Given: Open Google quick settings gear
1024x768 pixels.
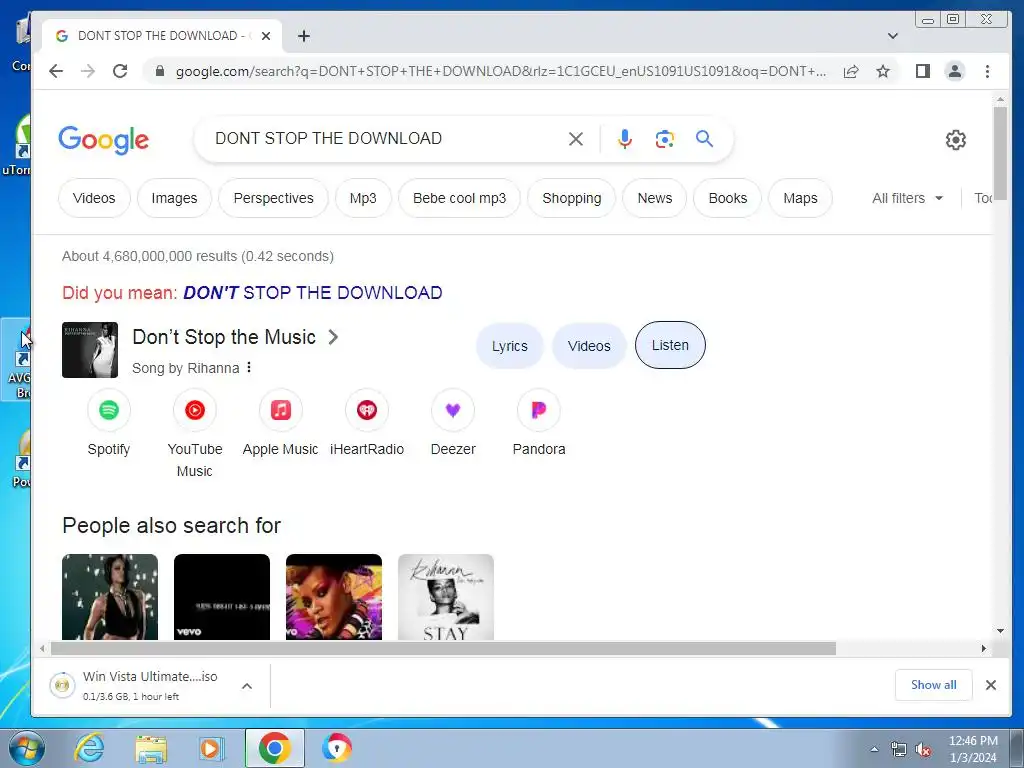Looking at the screenshot, I should [x=955, y=140].
